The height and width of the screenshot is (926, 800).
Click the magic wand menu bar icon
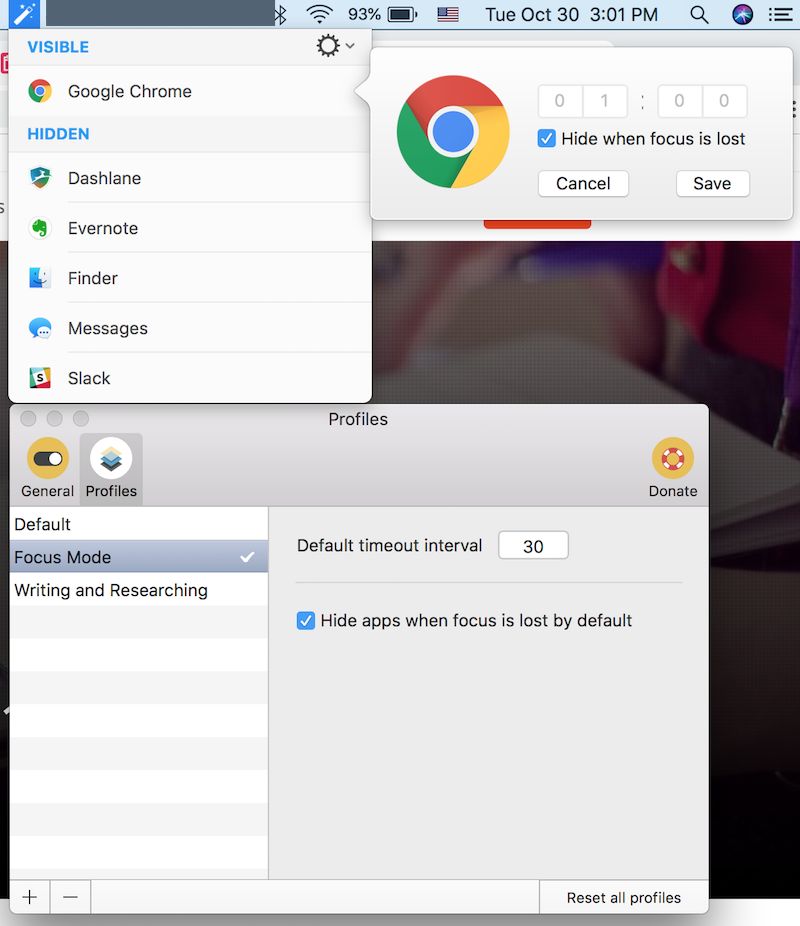pos(23,14)
